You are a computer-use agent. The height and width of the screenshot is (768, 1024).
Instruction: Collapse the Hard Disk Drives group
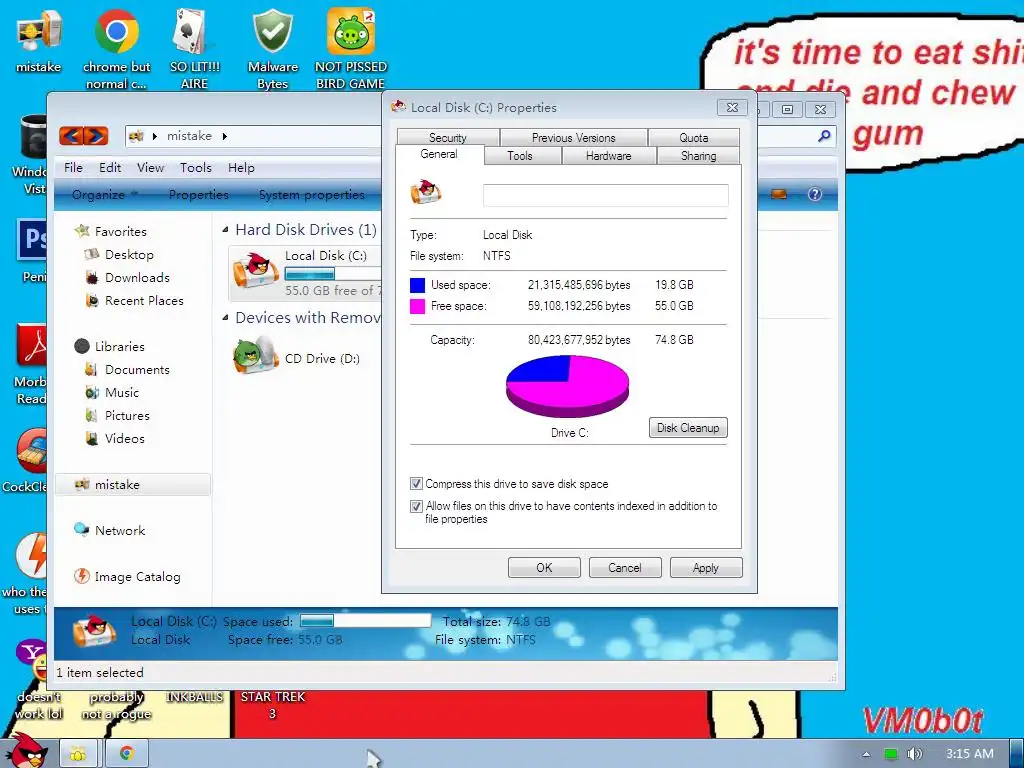click(x=225, y=230)
